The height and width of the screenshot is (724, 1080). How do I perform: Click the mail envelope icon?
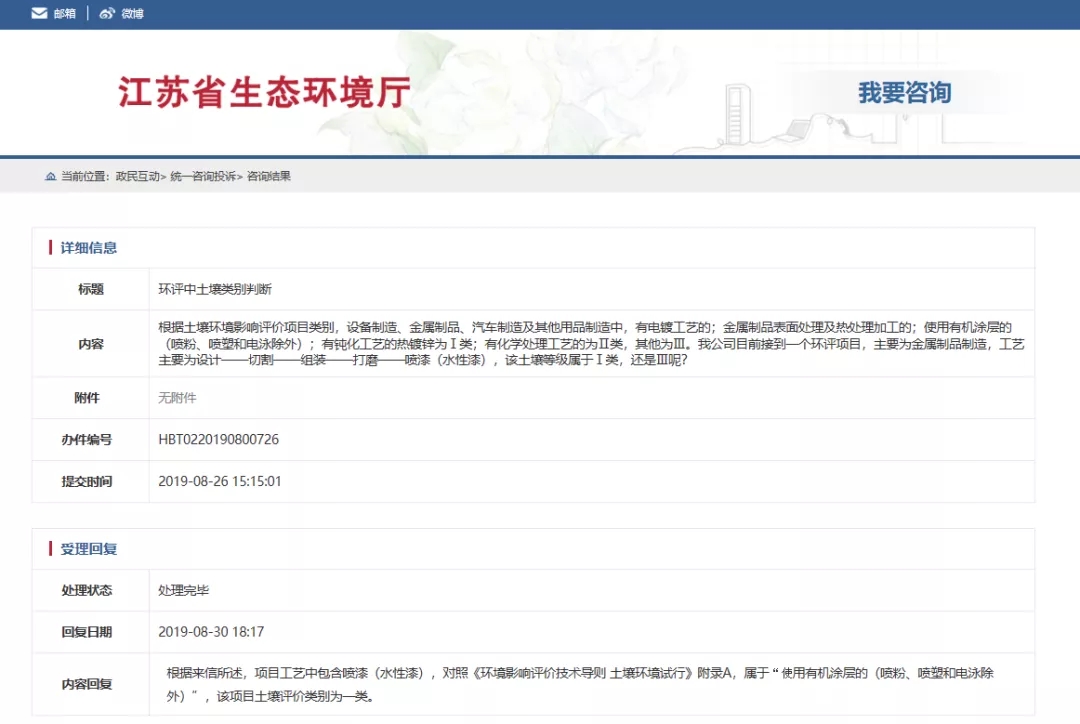(39, 13)
